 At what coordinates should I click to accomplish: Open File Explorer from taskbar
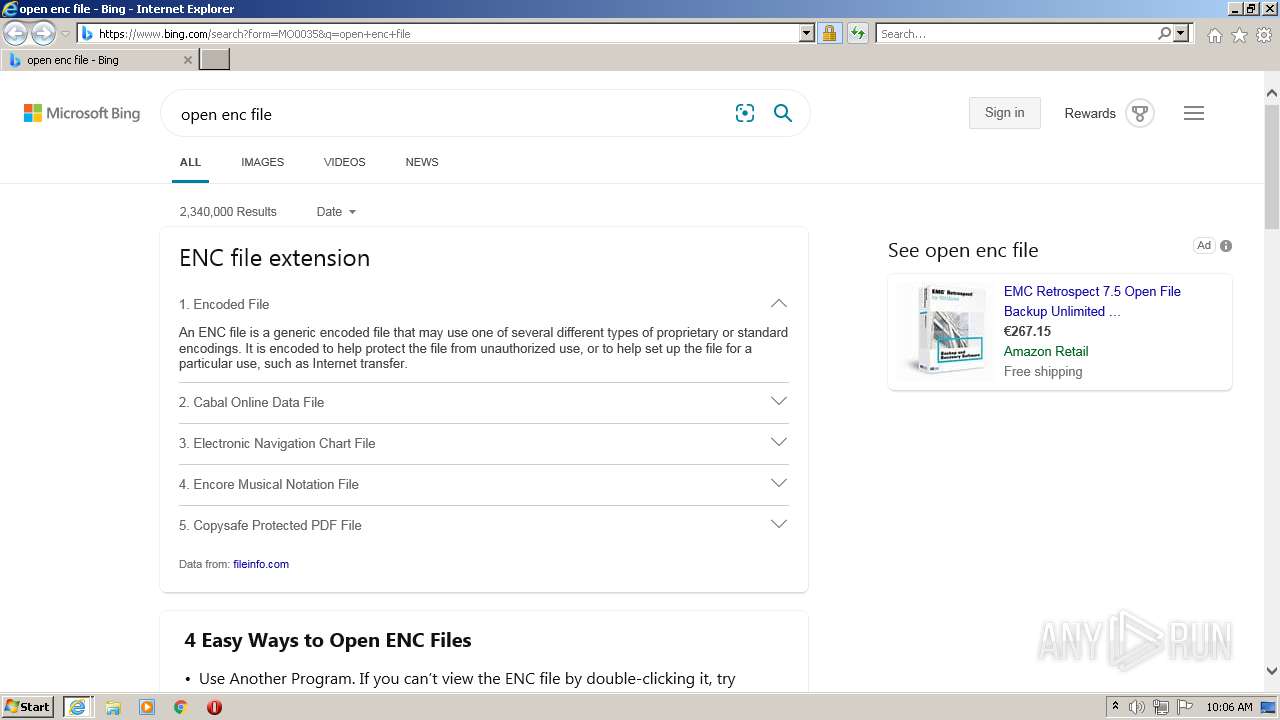tap(113, 707)
